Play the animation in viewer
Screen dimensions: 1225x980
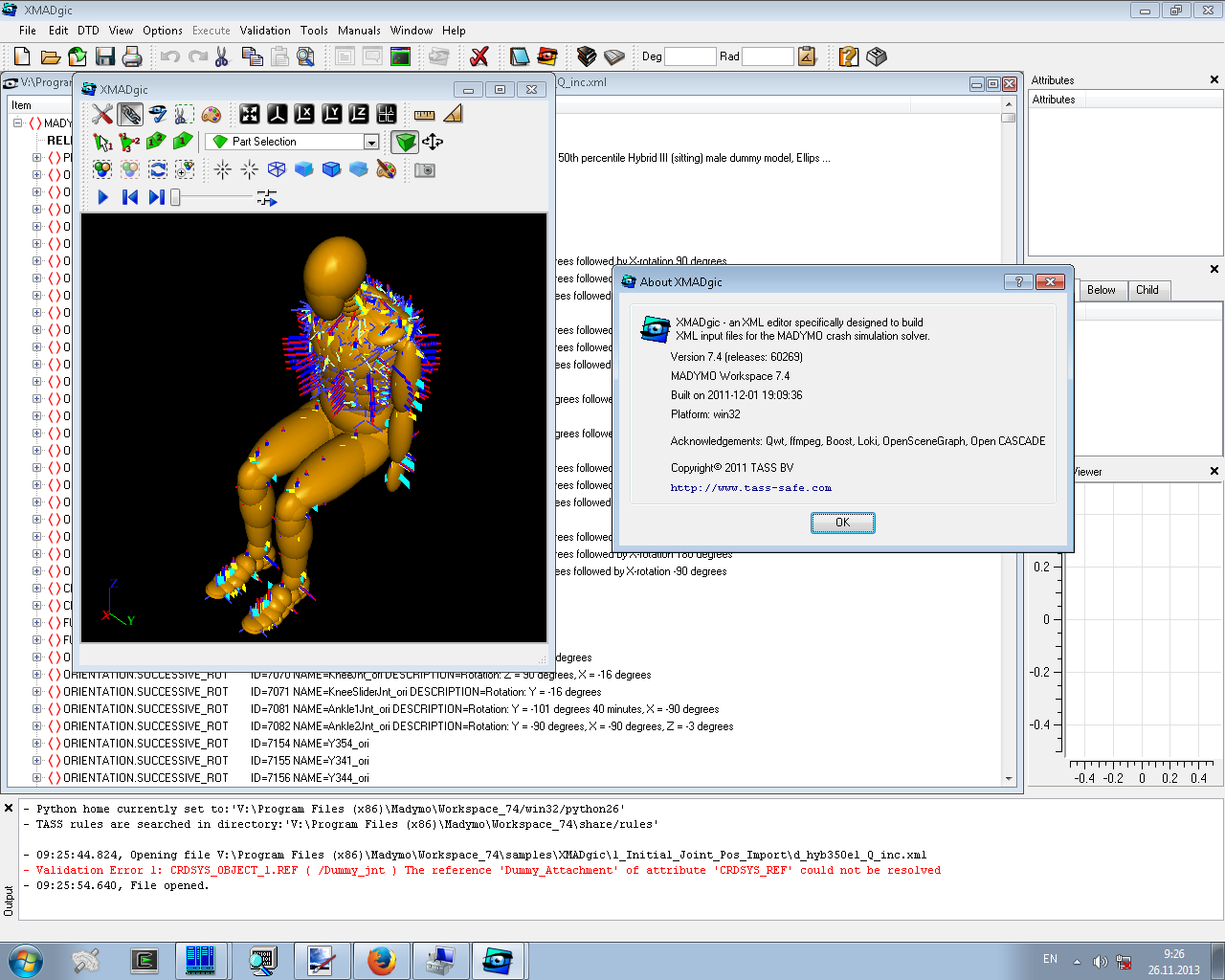[103, 197]
